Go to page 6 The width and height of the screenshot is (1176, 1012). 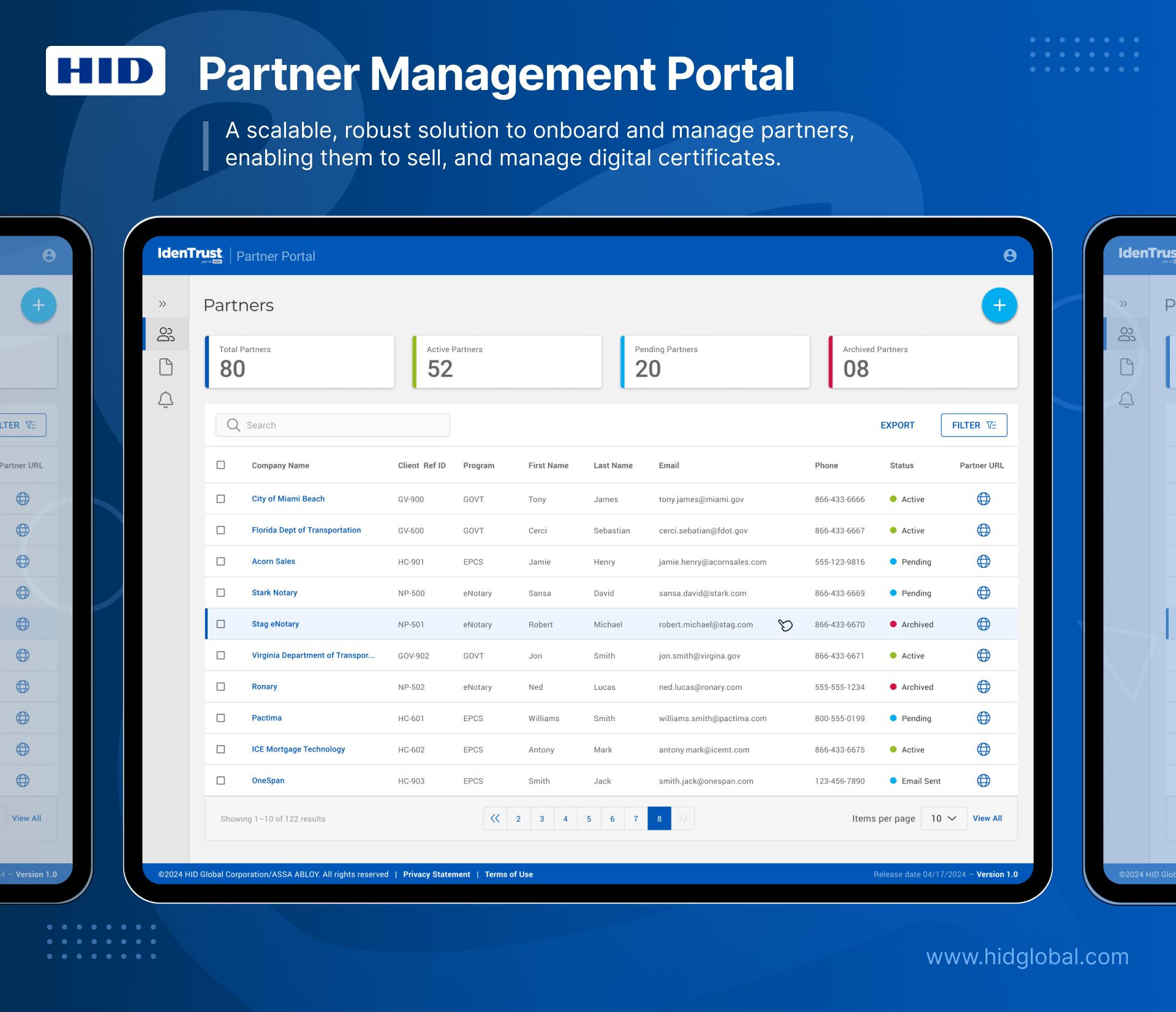pos(612,819)
